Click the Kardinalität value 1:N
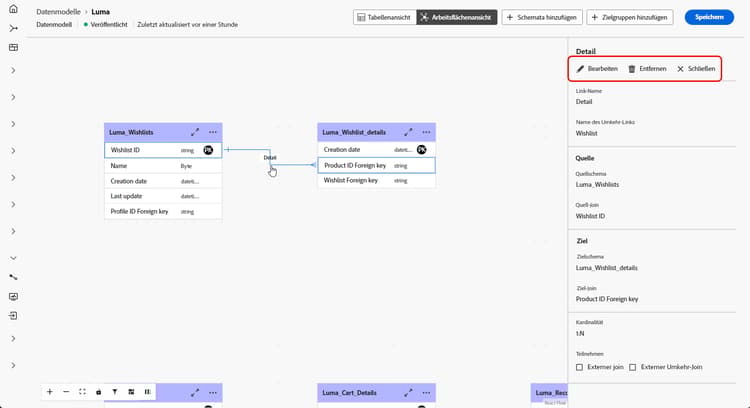Image resolution: width=750 pixels, height=408 pixels. (x=580, y=334)
